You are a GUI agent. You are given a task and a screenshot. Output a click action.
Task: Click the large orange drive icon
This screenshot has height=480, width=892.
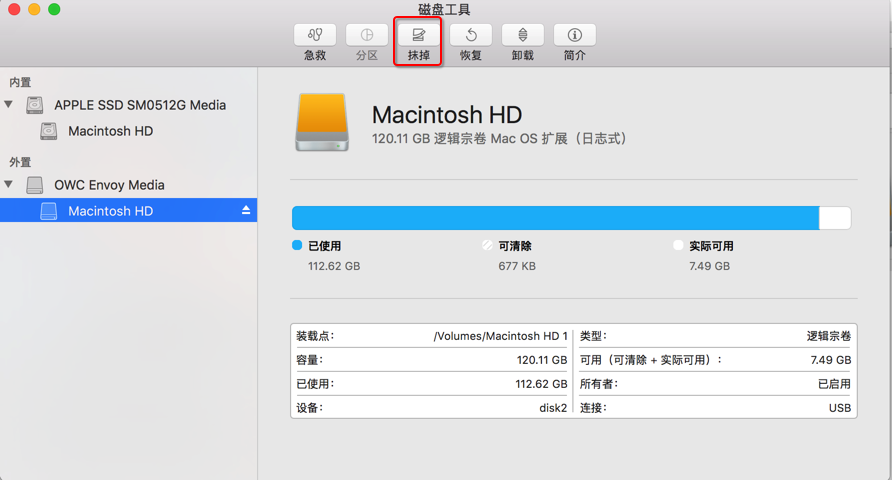tap(323, 123)
